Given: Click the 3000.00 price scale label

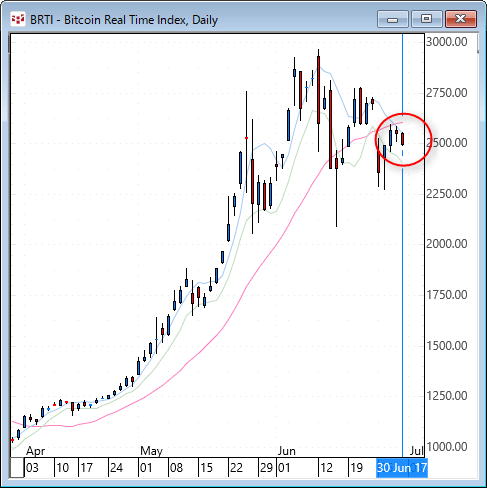Looking at the screenshot, I should [447, 42].
